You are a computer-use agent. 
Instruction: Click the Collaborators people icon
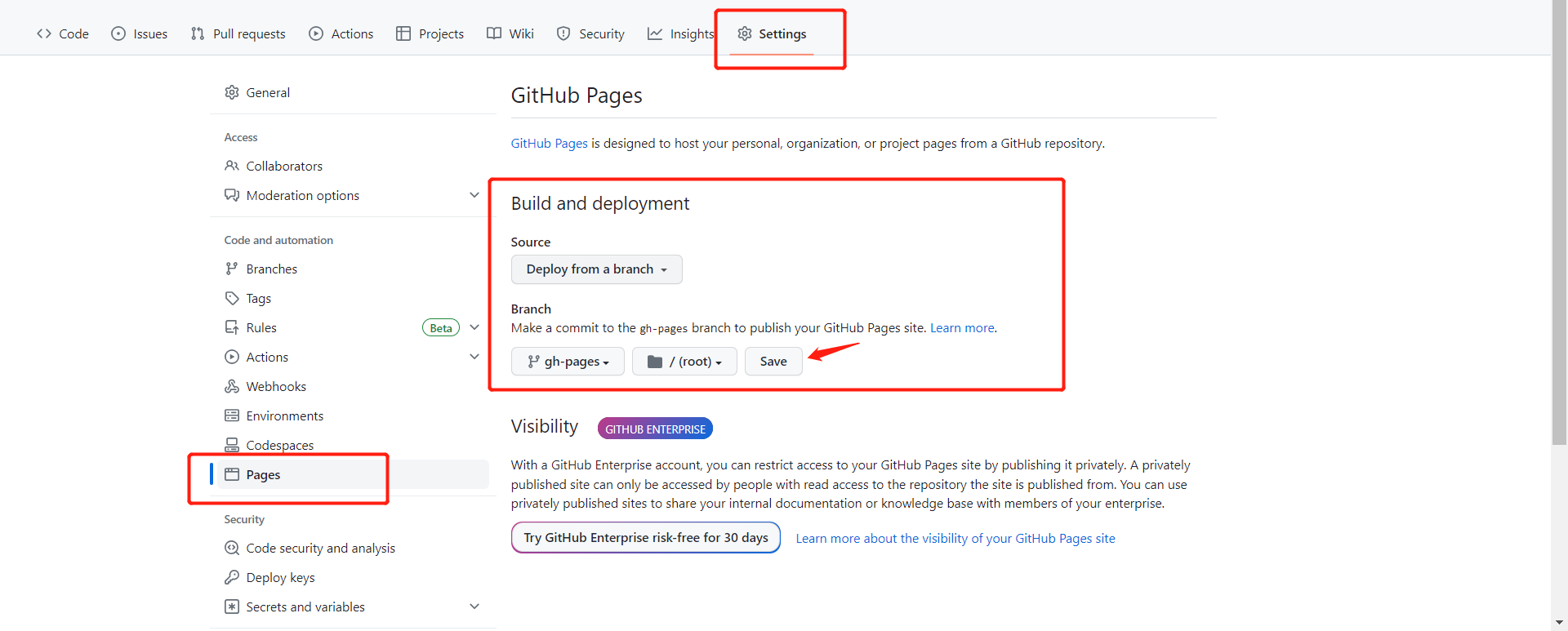coord(232,166)
